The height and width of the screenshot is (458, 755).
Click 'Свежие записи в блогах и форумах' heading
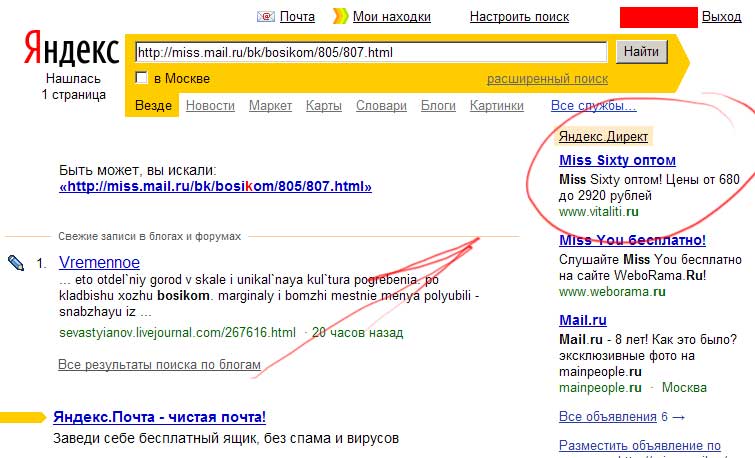(149, 236)
